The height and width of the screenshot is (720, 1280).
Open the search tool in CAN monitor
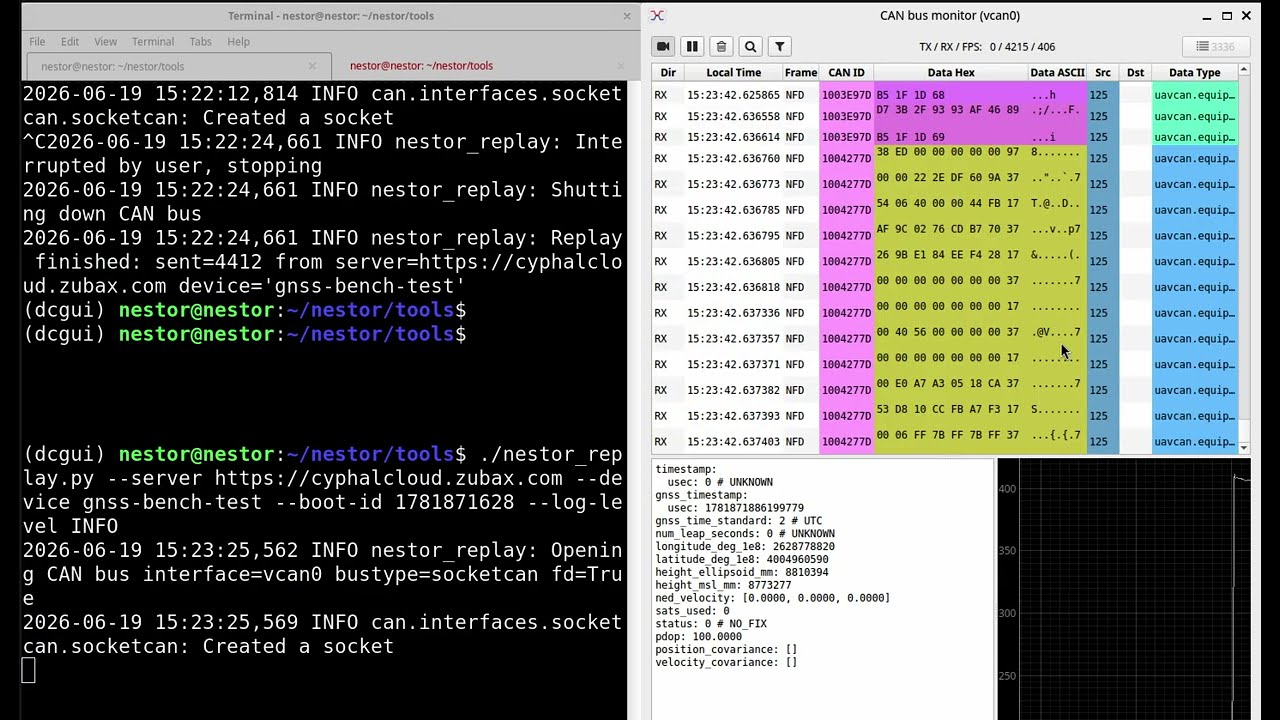pos(750,46)
